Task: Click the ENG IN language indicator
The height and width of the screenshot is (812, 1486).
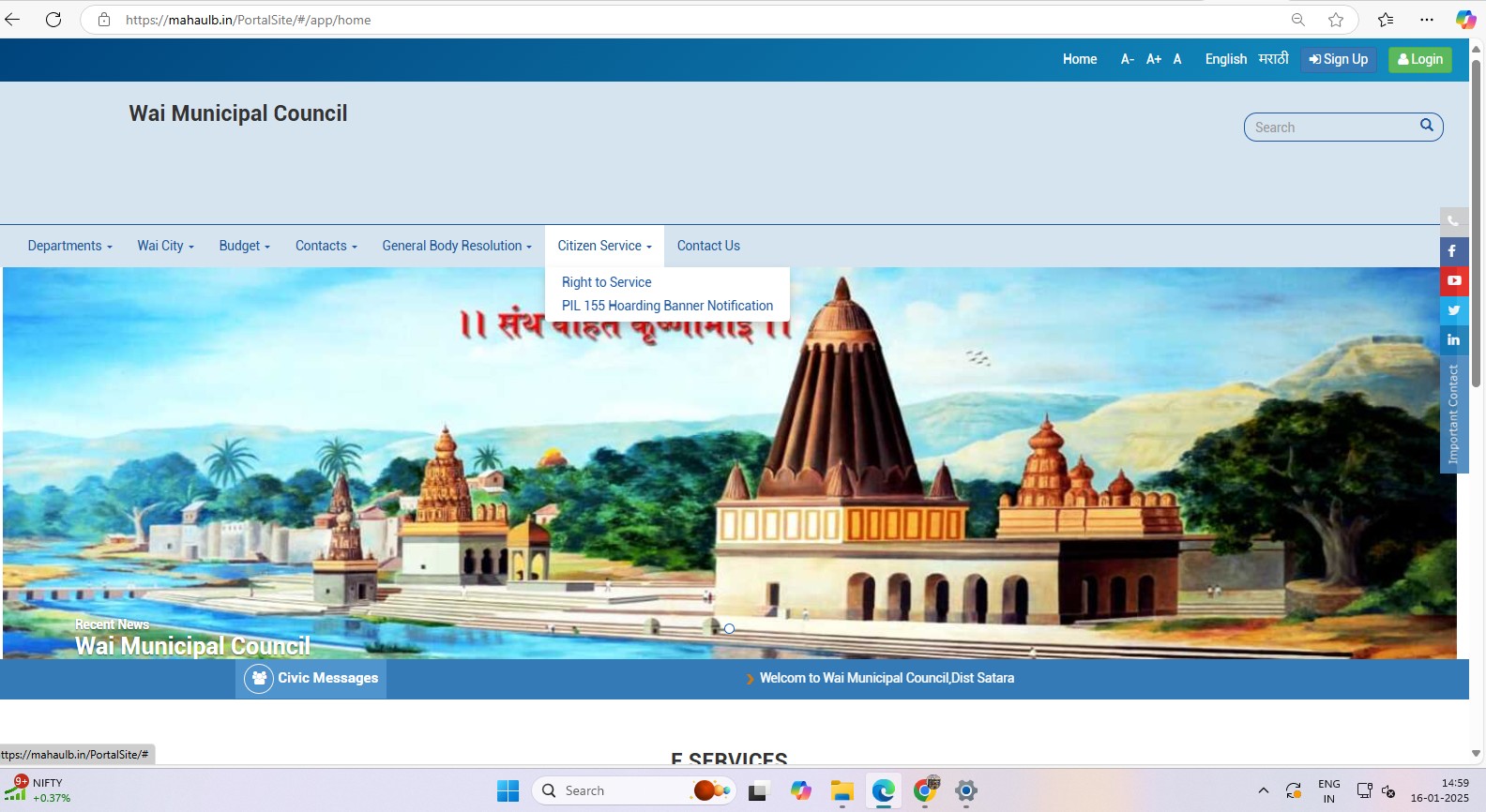Action: (1328, 791)
